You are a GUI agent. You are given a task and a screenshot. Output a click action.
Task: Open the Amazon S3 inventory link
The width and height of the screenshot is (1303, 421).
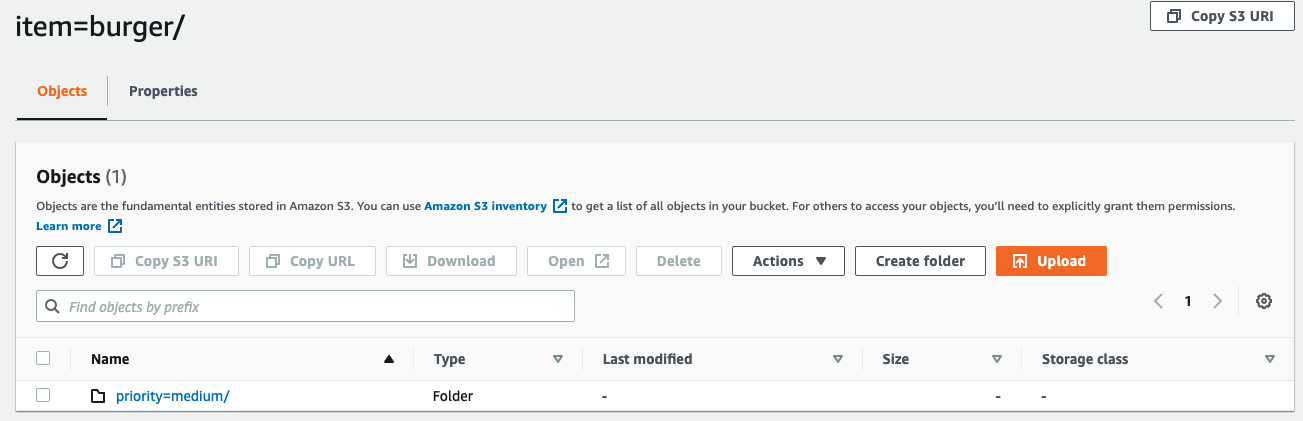point(485,206)
